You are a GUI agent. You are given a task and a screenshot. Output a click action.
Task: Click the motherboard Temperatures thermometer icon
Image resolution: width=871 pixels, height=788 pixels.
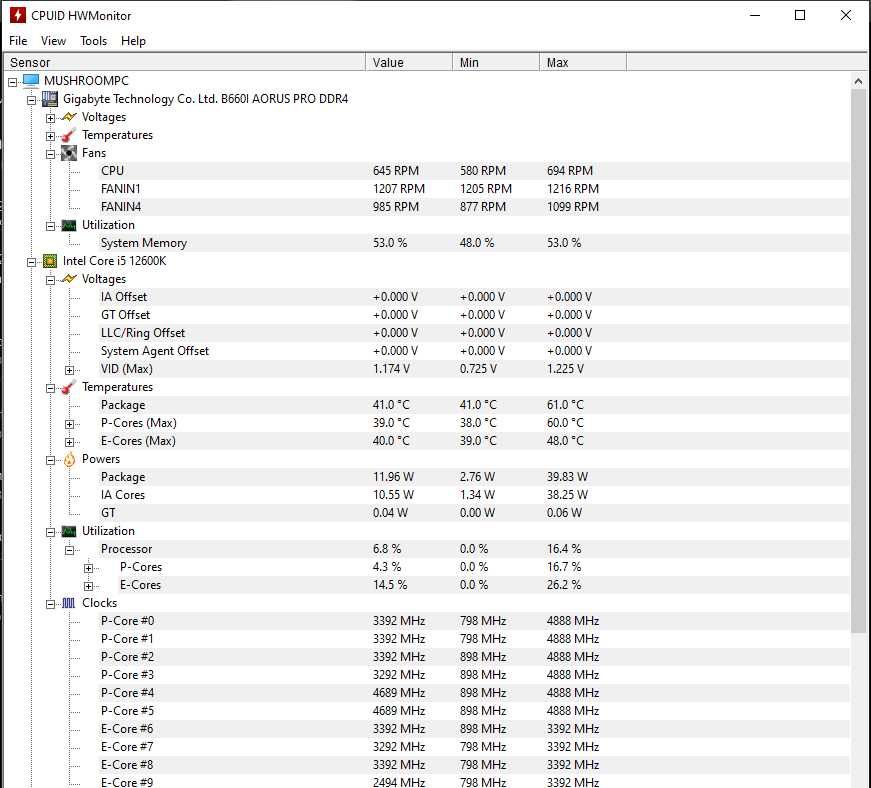point(69,135)
